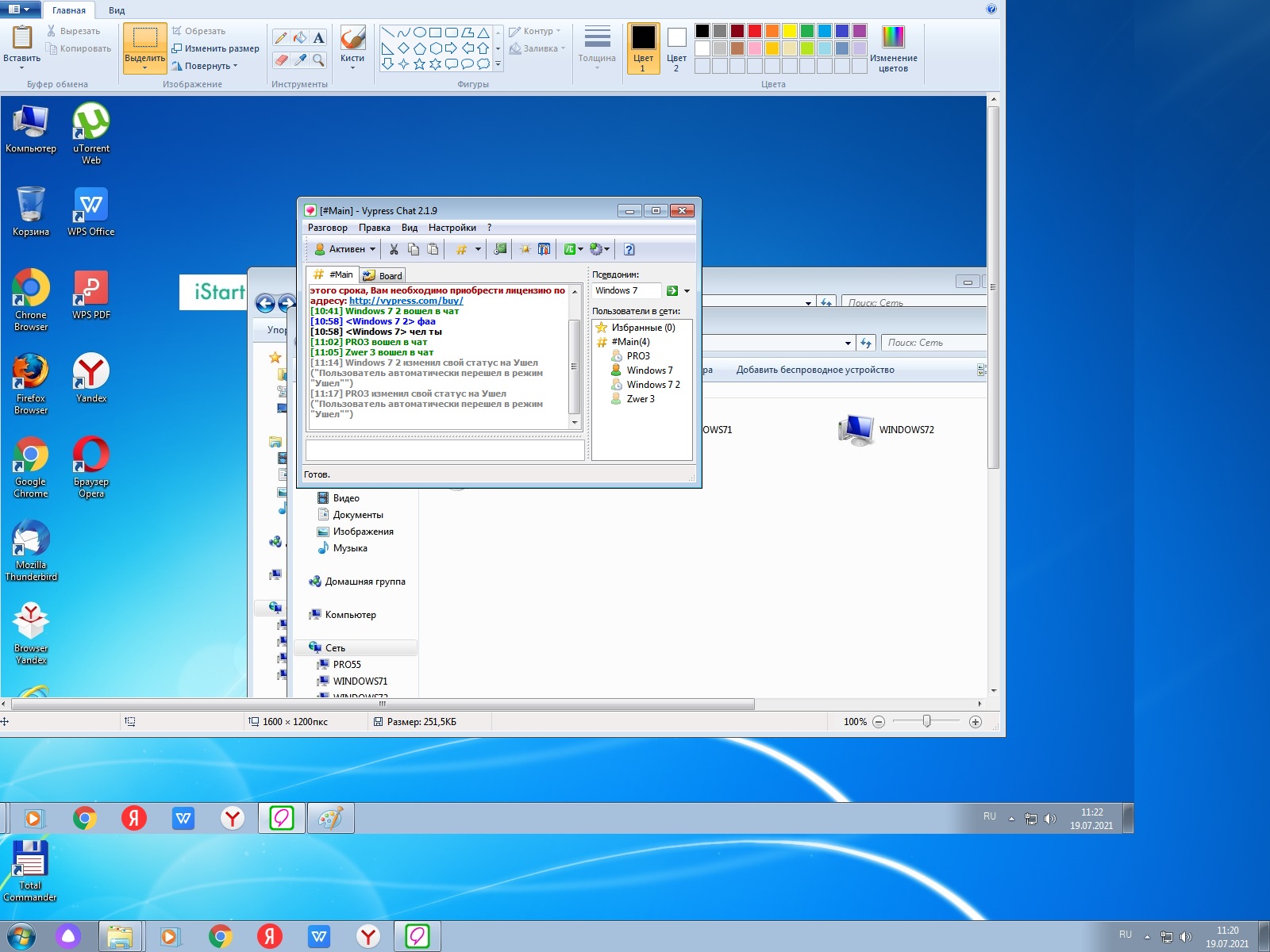Choose the Rounded rectangular callout shape
This screenshot has height=952, width=1270.
pyautogui.click(x=452, y=63)
